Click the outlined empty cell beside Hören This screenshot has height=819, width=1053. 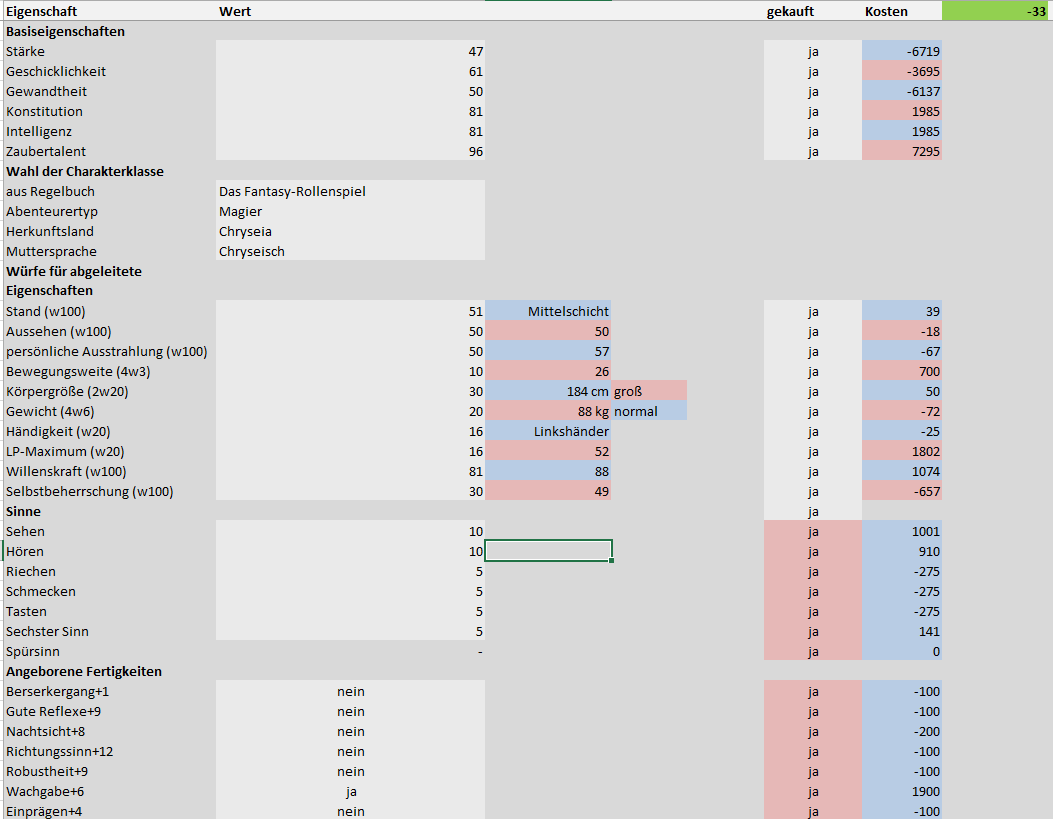point(548,551)
